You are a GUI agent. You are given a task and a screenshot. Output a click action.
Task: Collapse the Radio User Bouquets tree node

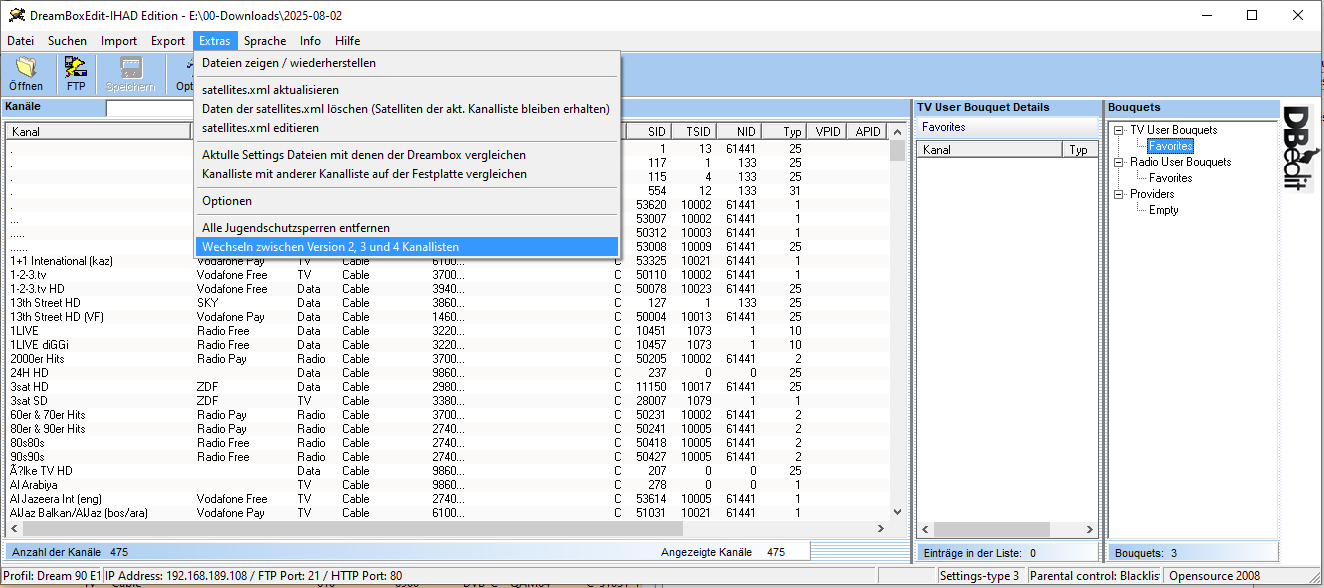1119,162
